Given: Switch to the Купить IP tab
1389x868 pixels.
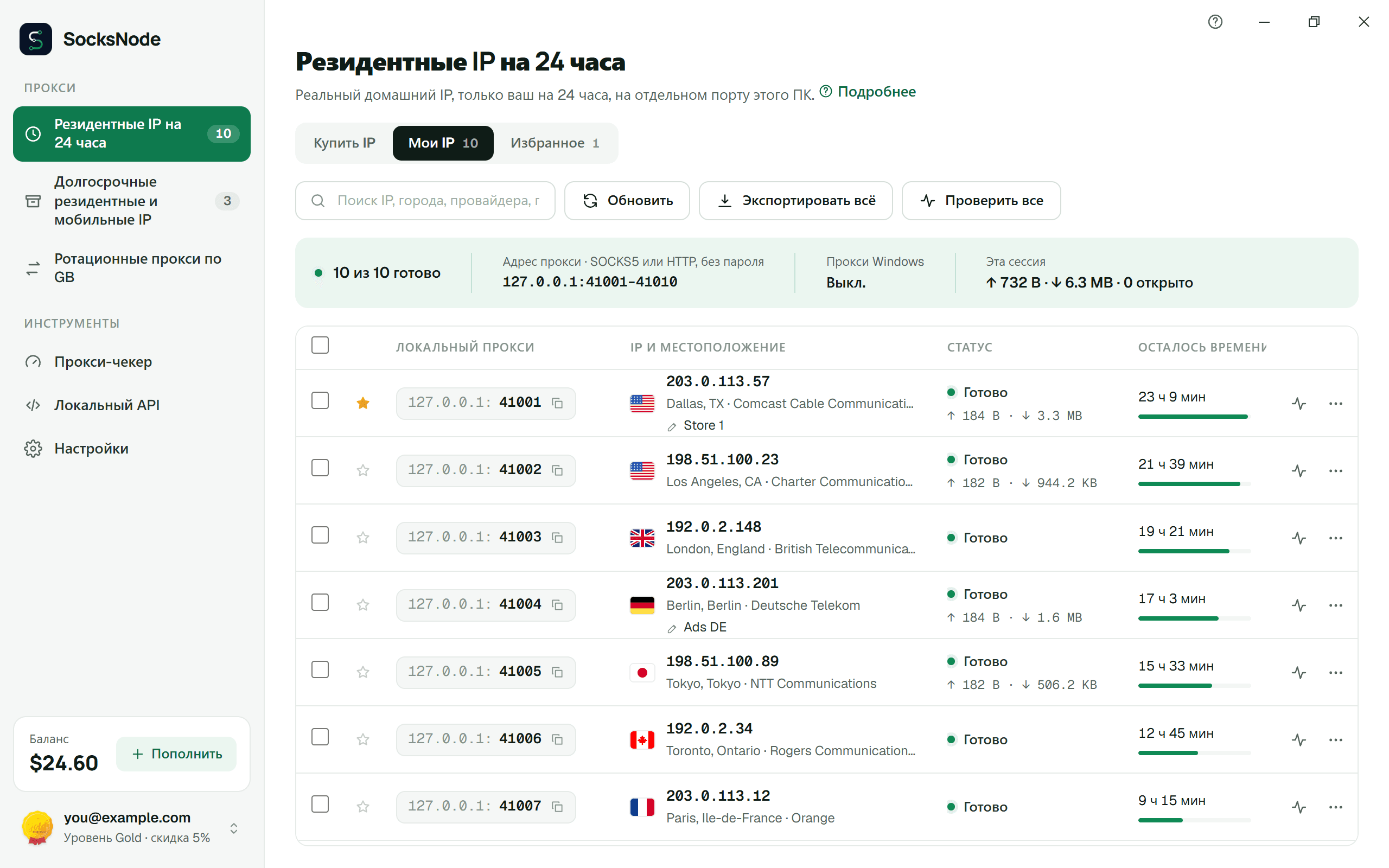Looking at the screenshot, I should click(x=345, y=143).
